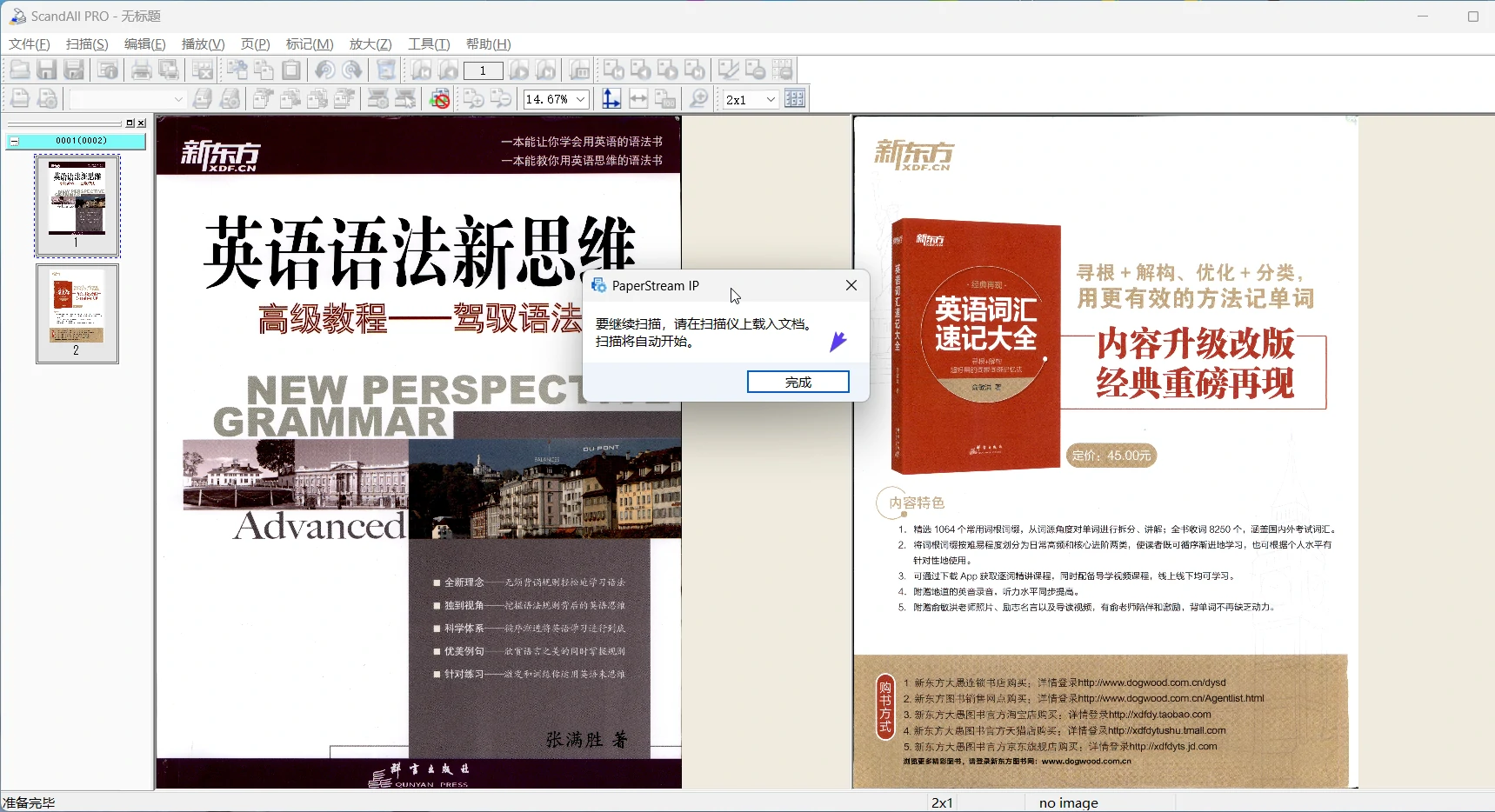
Task: Maximize the ScandAll PRO window
Action: click(x=1473, y=17)
